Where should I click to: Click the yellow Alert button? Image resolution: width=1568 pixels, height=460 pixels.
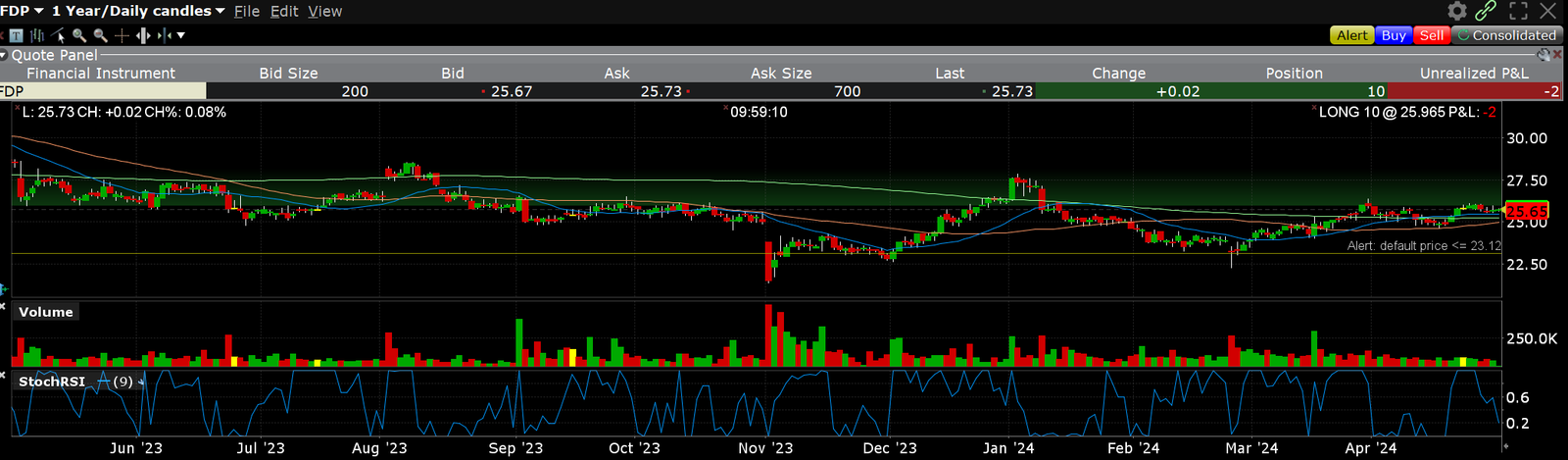[x=1351, y=35]
